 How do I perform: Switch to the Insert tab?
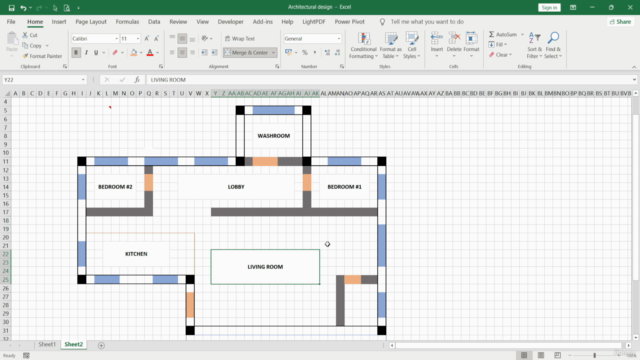pos(59,22)
